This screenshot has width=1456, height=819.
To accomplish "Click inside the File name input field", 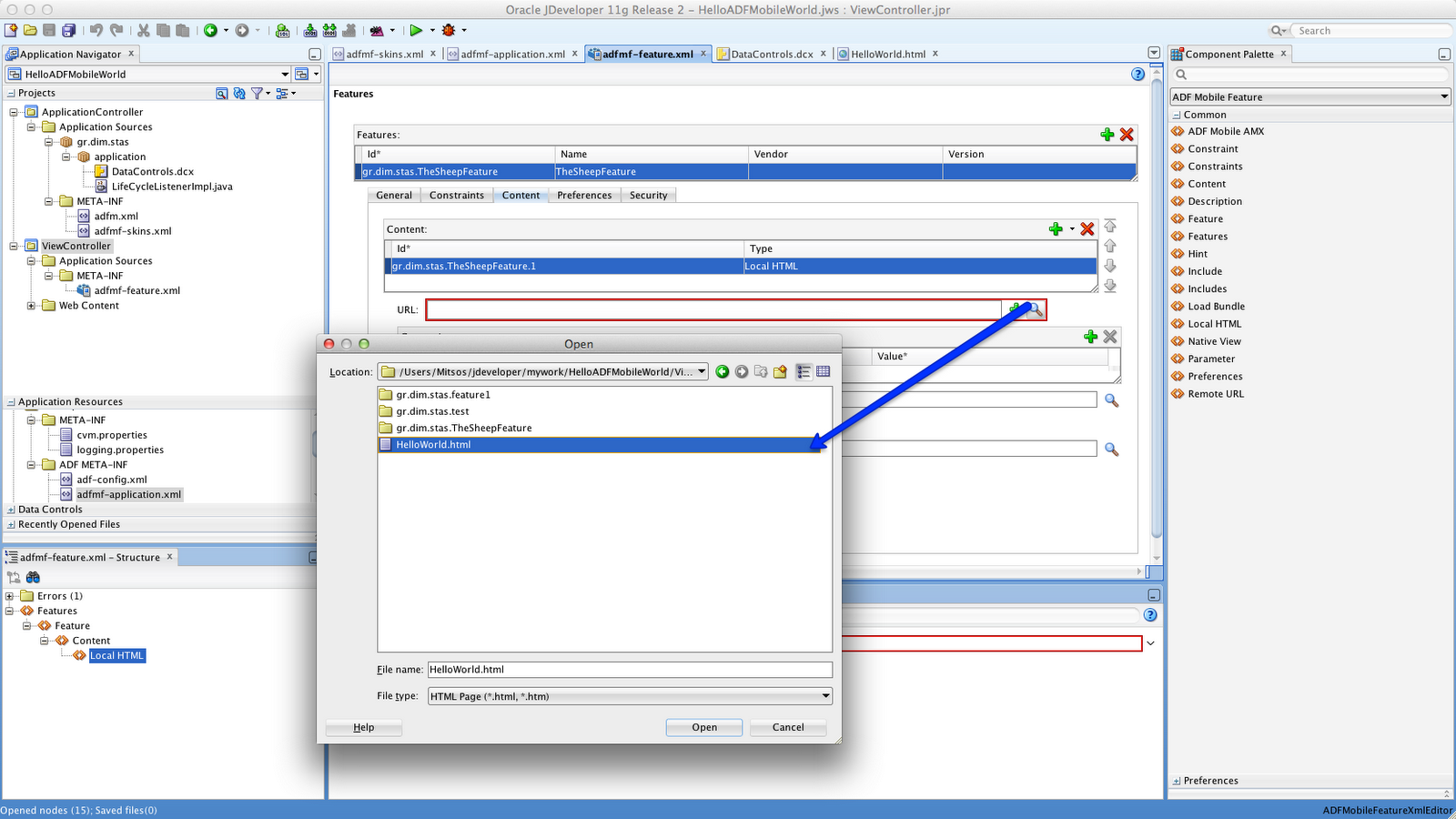I will (x=628, y=669).
